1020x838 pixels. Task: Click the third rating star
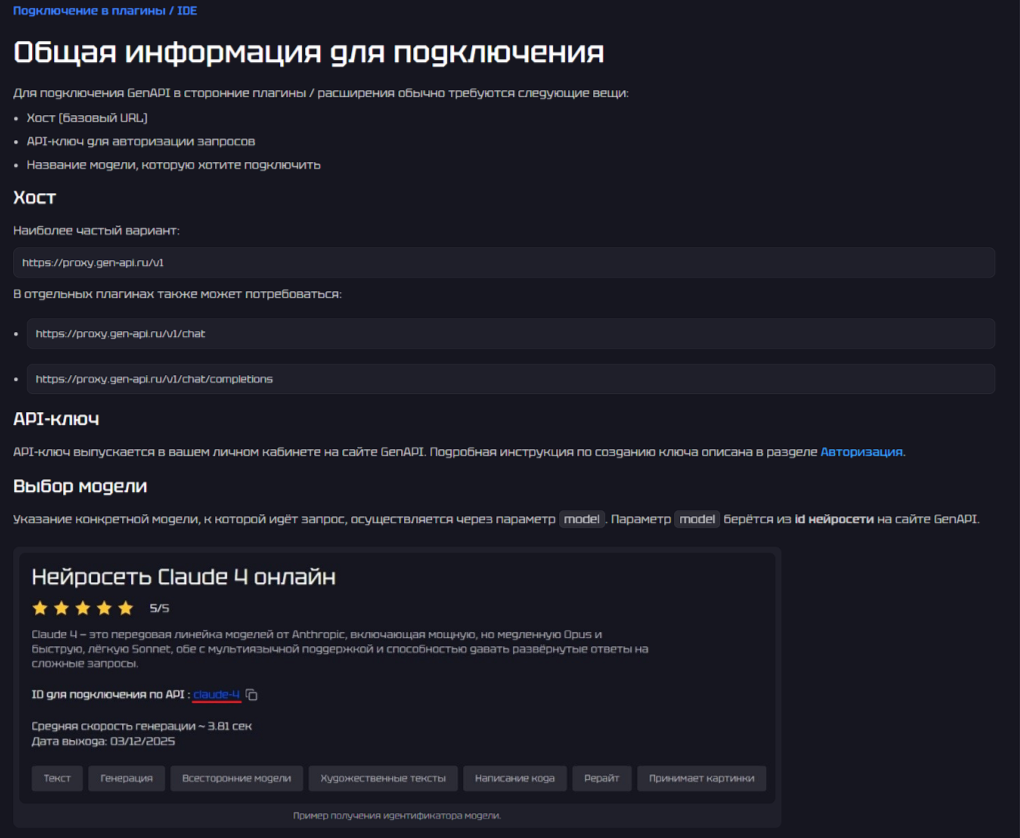[83, 608]
